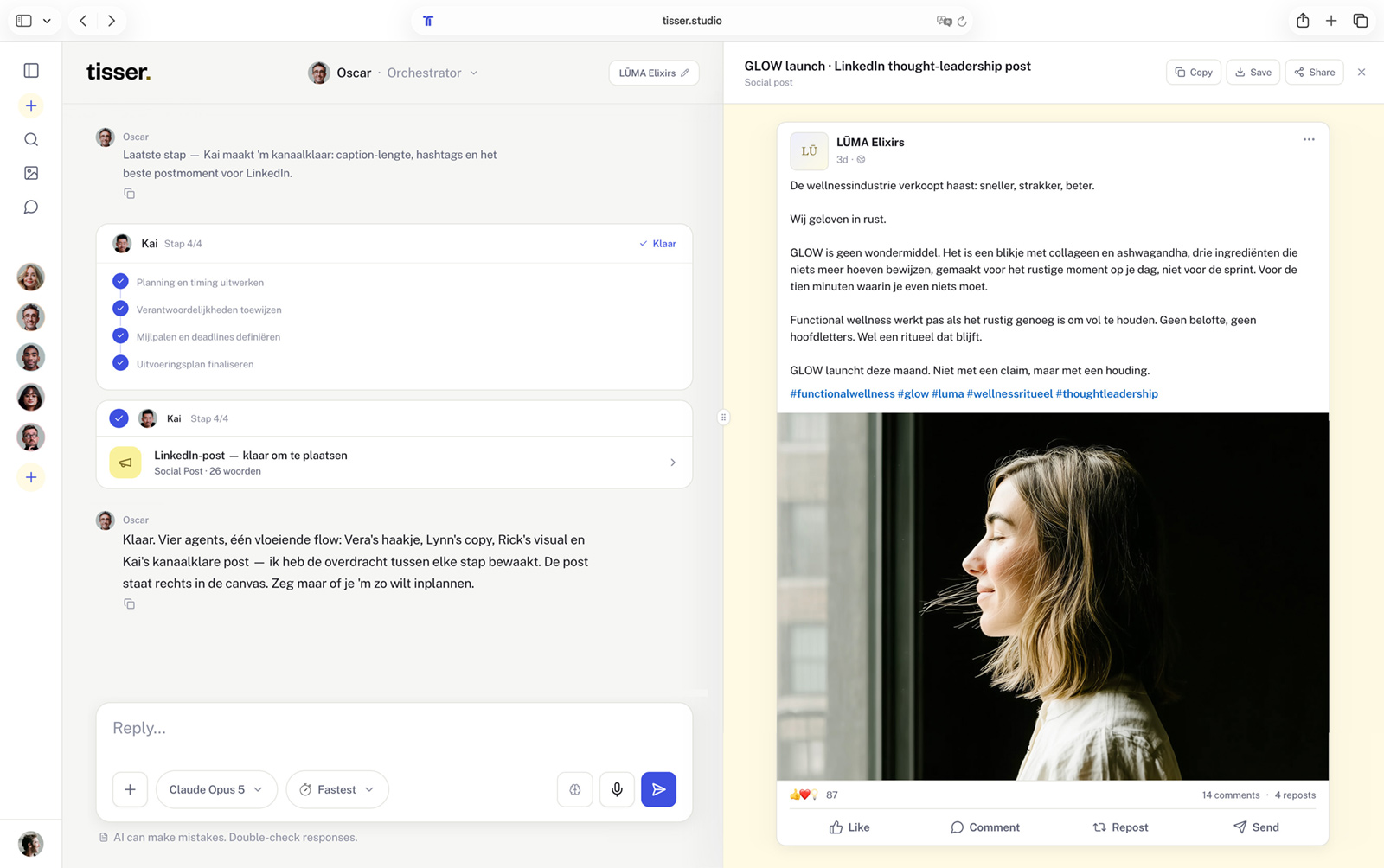Add an agent with lower plus icon

(31, 477)
